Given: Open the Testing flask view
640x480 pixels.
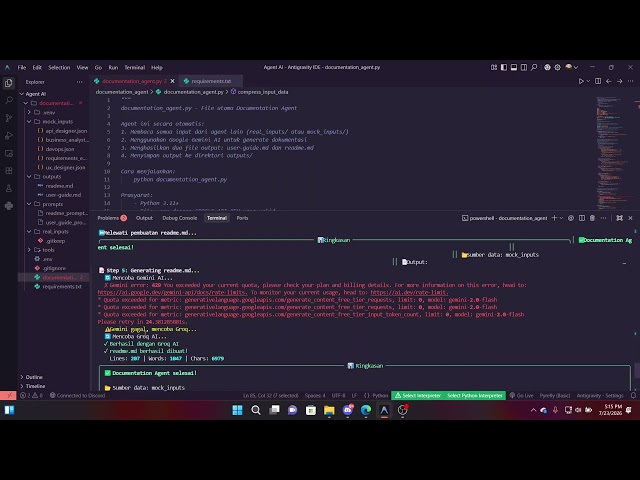Looking at the screenshot, I should 9,188.
